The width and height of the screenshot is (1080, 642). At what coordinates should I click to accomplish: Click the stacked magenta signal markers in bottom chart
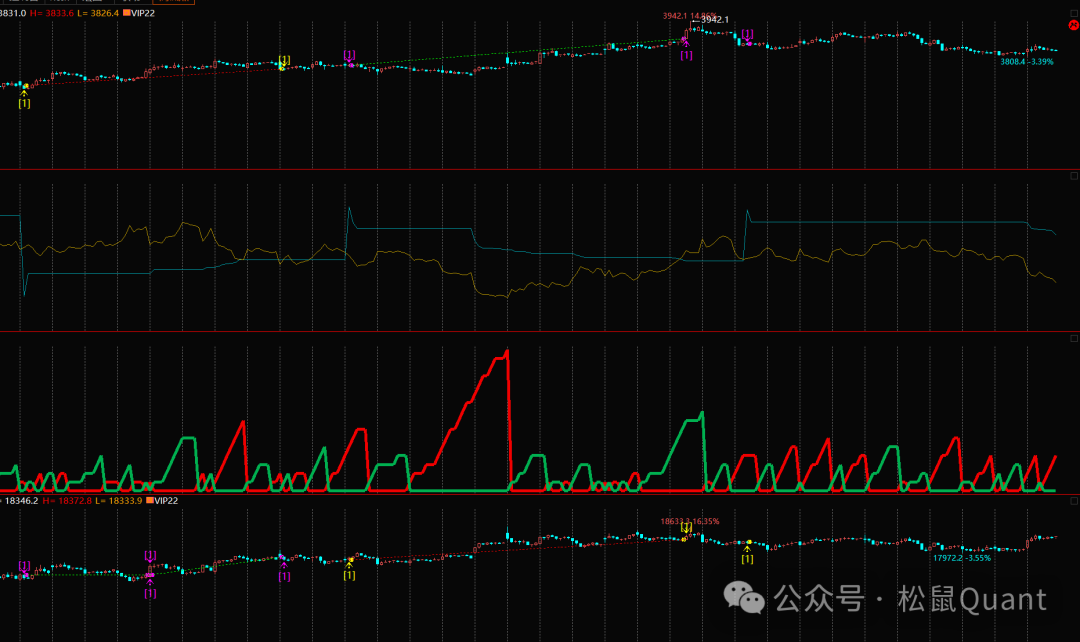pyautogui.click(x=150, y=574)
